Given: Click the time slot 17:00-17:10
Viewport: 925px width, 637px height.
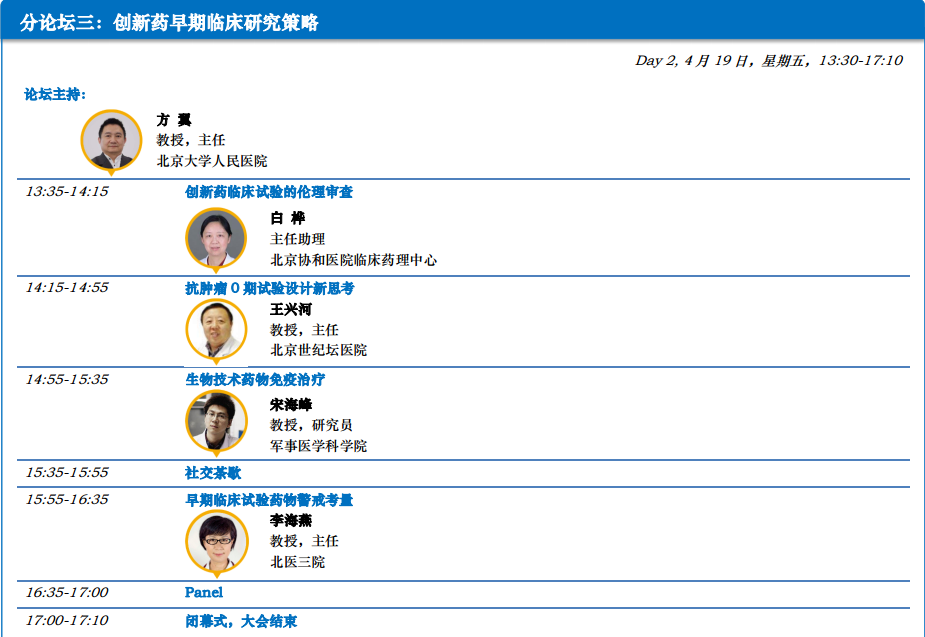Looking at the screenshot, I should coord(67,620).
